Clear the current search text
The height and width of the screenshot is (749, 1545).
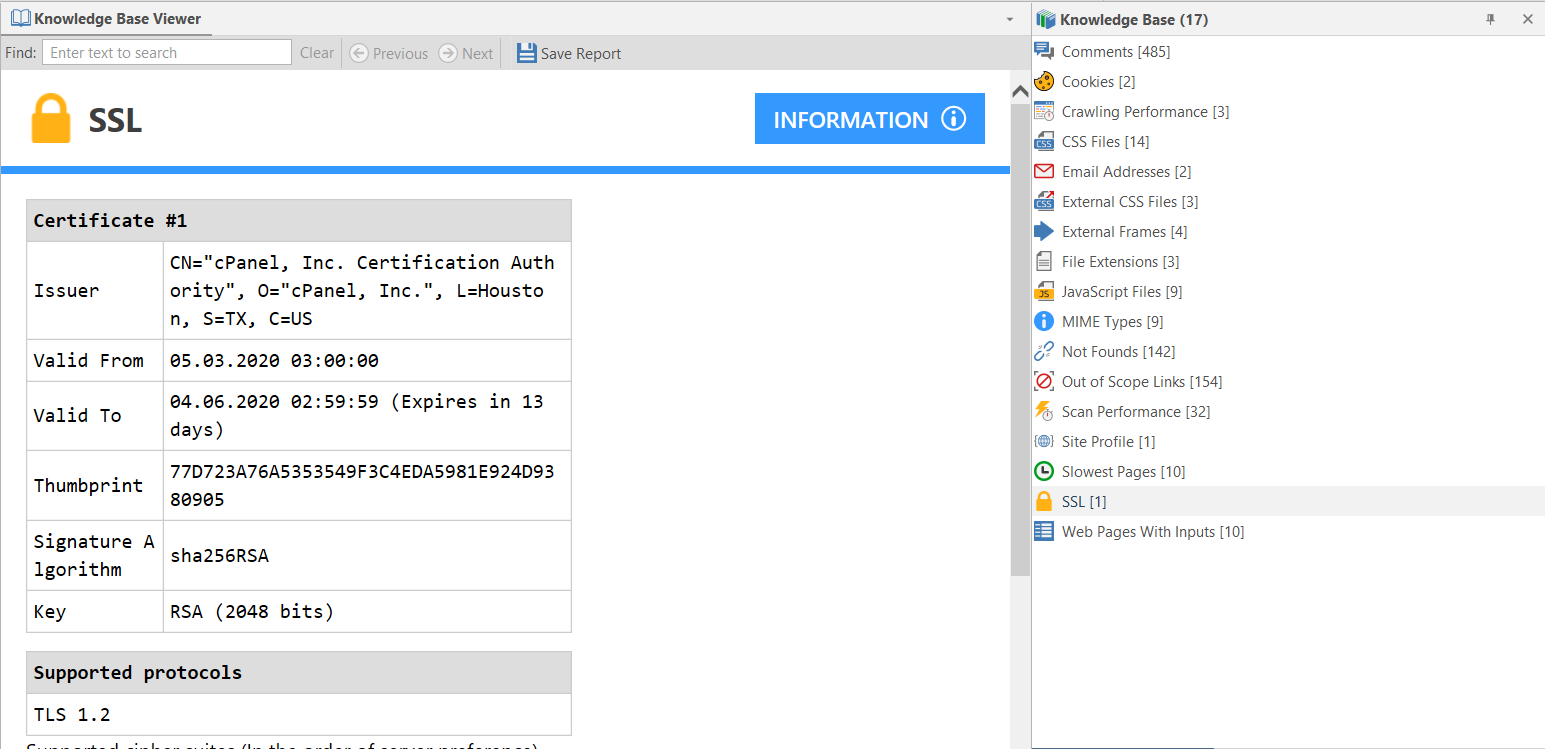click(317, 53)
